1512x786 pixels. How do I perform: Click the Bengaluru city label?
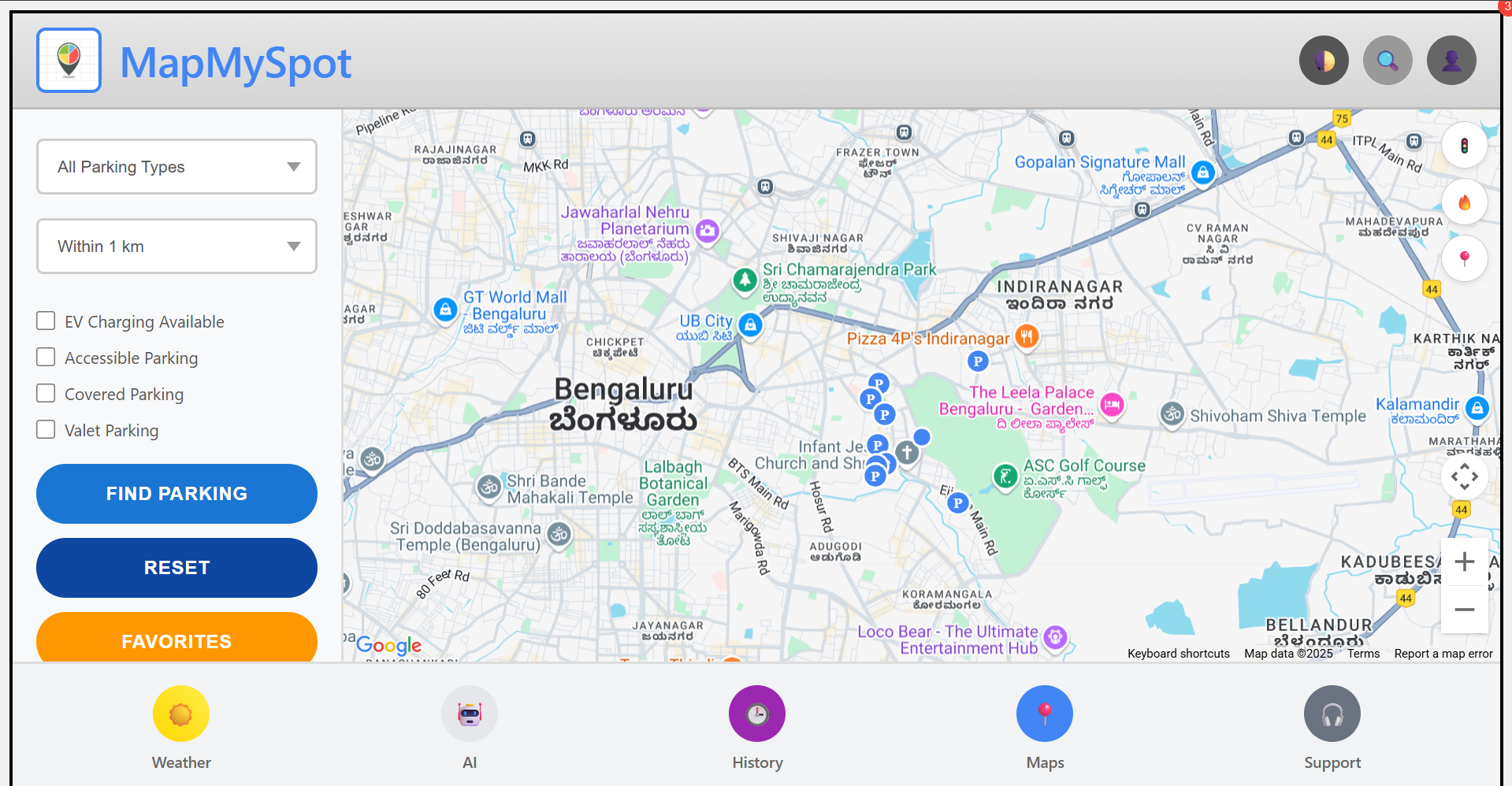coord(623,404)
